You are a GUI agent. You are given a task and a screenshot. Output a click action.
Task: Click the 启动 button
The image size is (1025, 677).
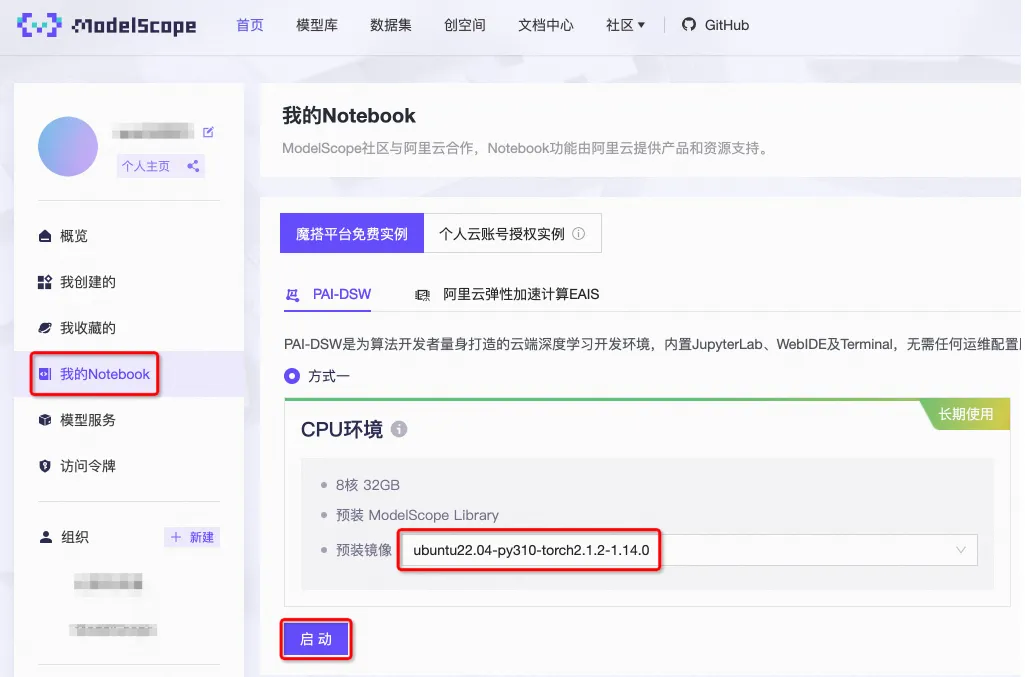click(316, 639)
